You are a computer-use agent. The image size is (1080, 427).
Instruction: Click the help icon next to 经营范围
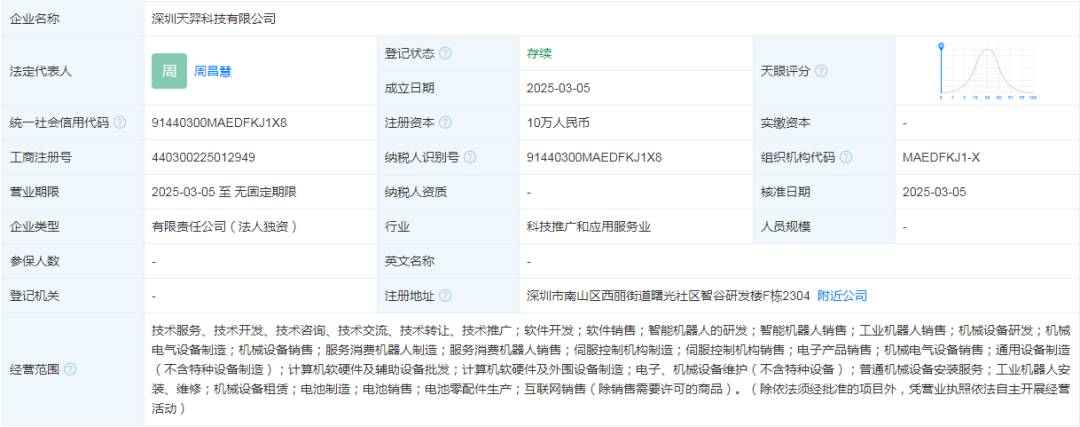pos(70,369)
